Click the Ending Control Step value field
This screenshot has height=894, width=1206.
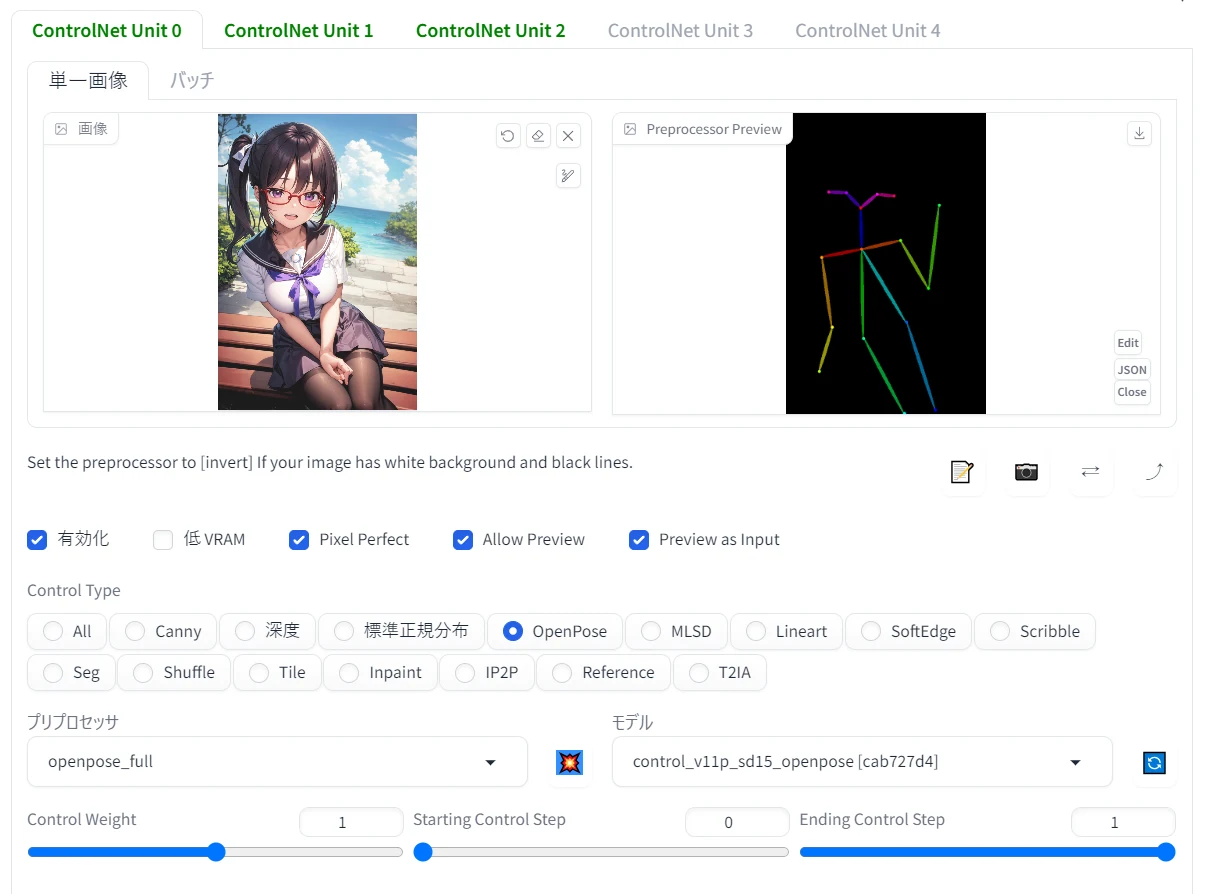pos(1123,822)
